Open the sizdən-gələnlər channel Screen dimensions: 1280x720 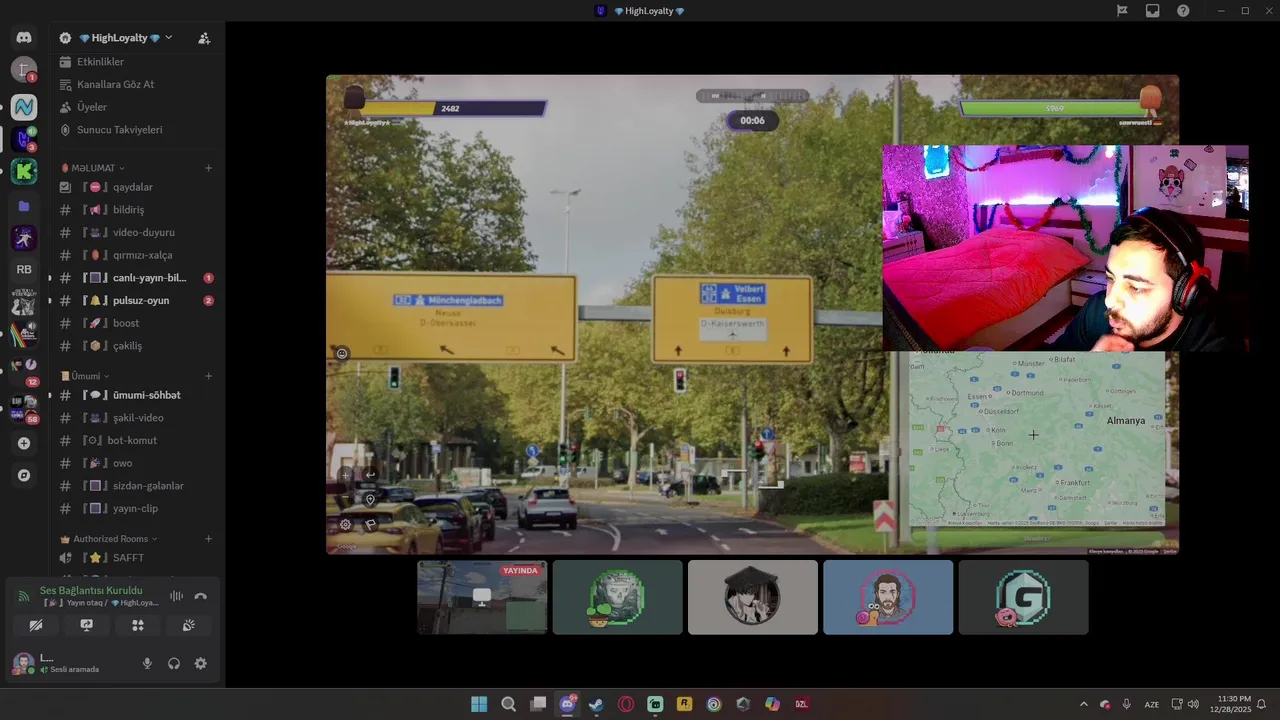tap(137, 486)
